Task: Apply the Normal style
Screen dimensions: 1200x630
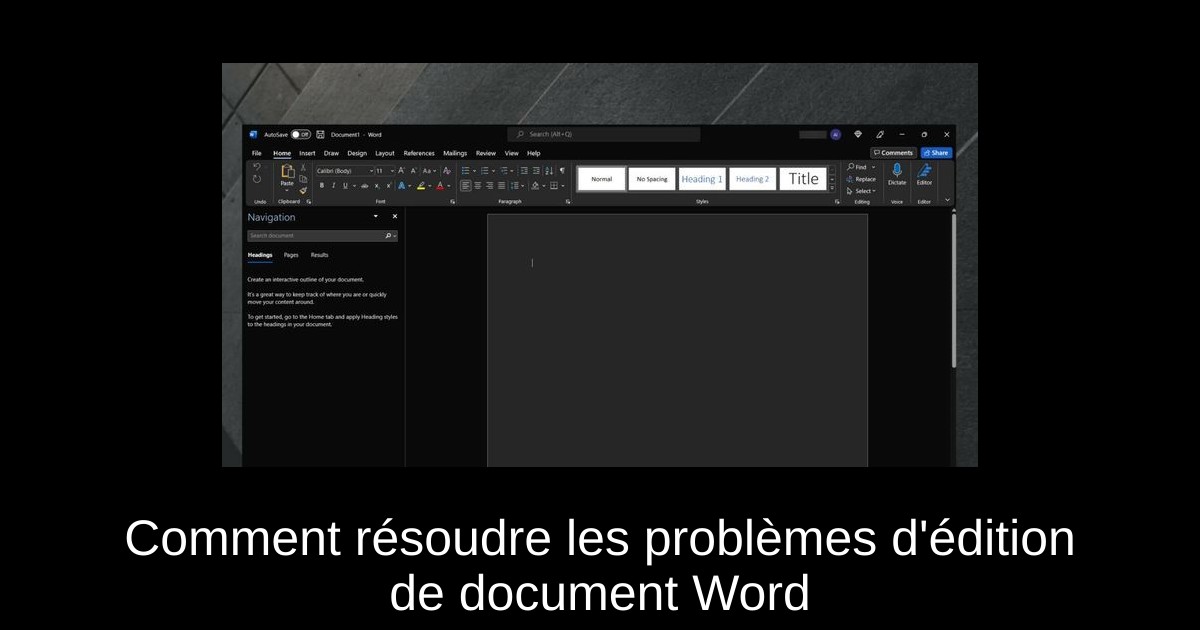Action: pos(602,179)
